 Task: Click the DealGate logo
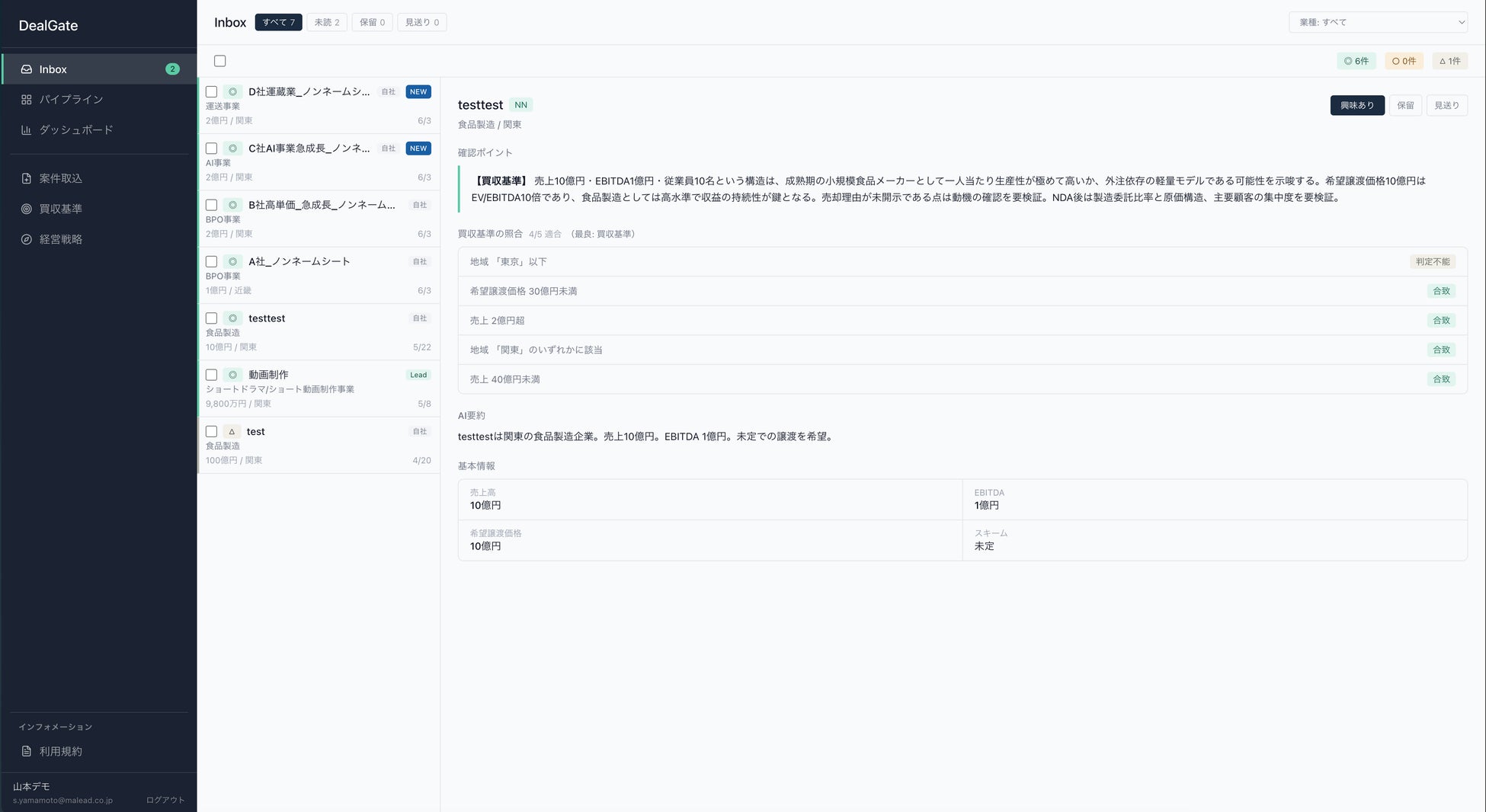48,25
